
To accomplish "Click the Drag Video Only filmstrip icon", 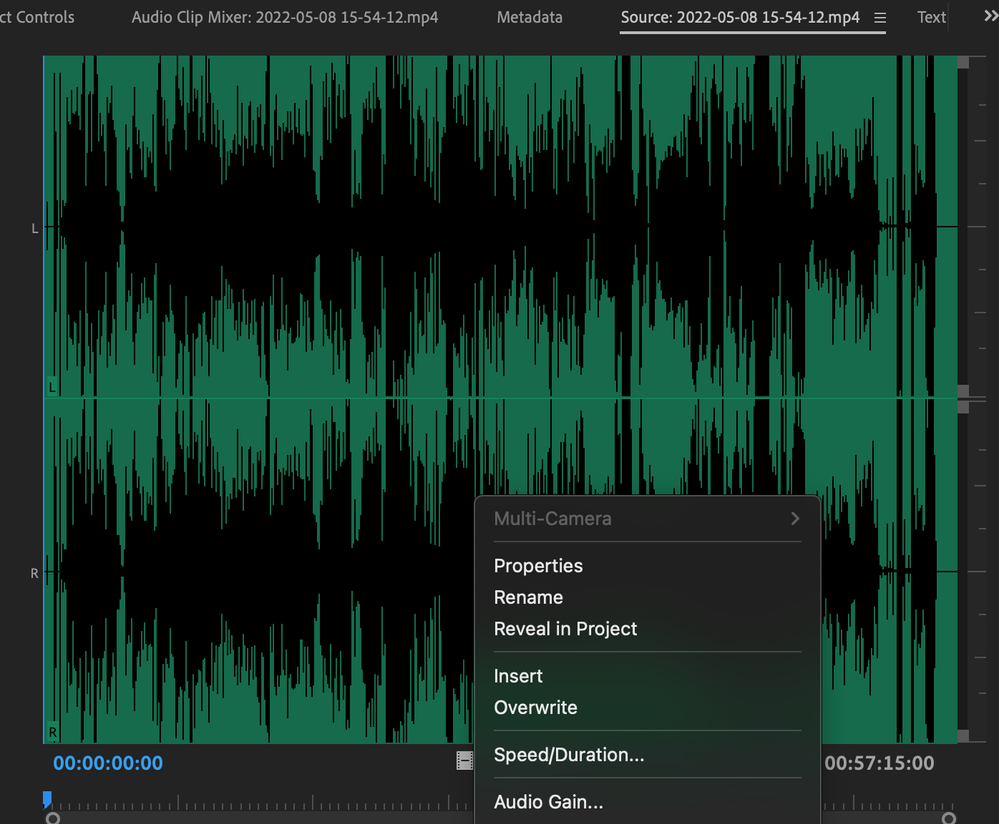I will coord(464,762).
